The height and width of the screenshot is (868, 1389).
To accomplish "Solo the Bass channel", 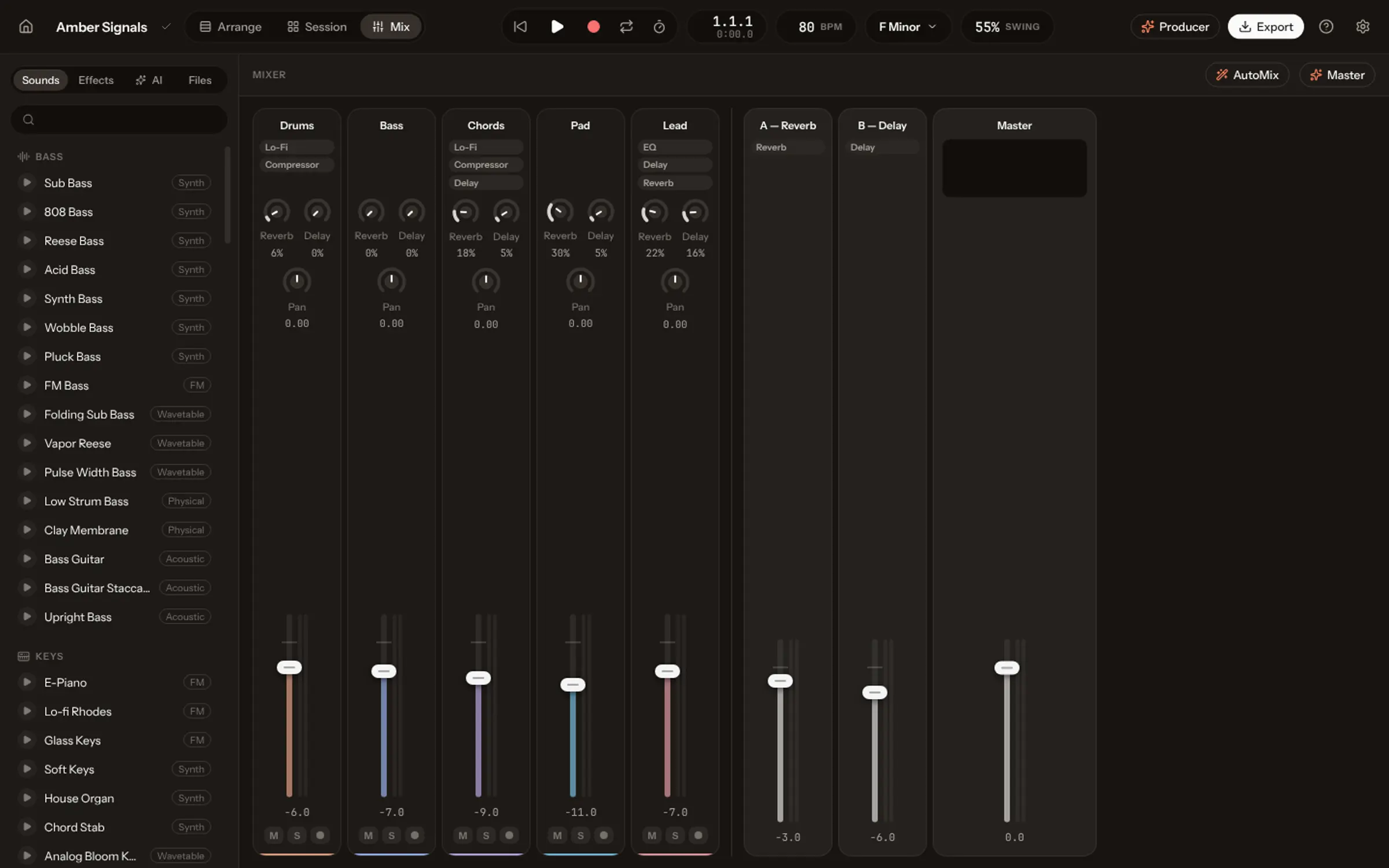I will click(x=392, y=835).
